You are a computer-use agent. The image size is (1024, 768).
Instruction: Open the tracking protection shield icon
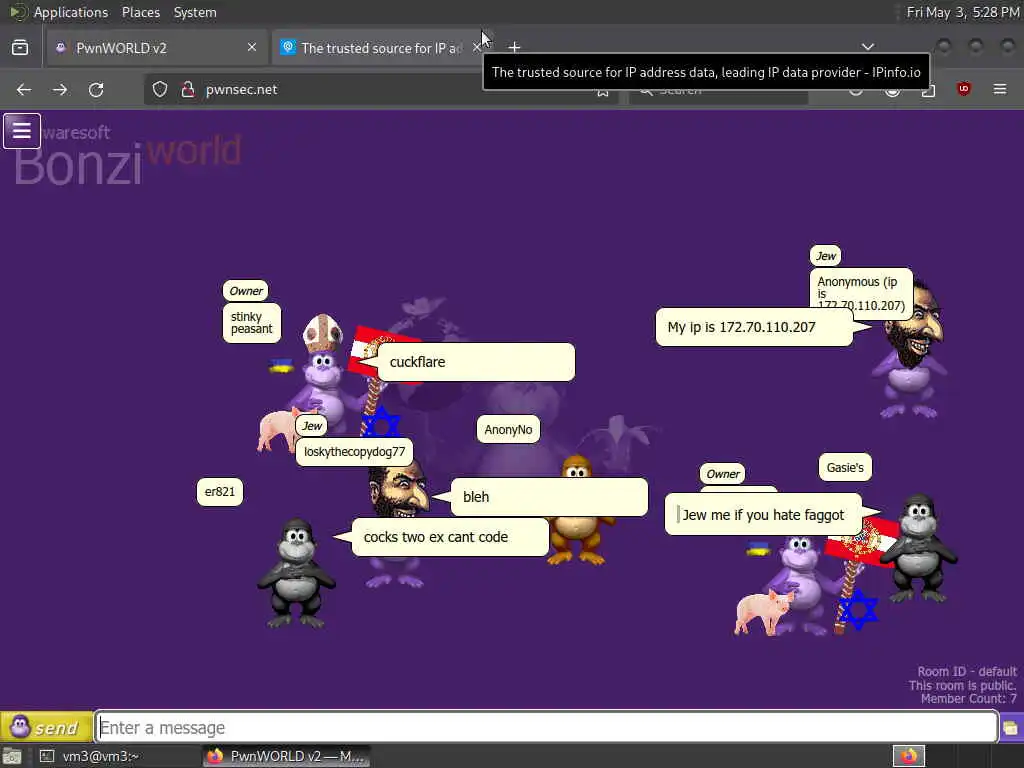tap(160, 89)
